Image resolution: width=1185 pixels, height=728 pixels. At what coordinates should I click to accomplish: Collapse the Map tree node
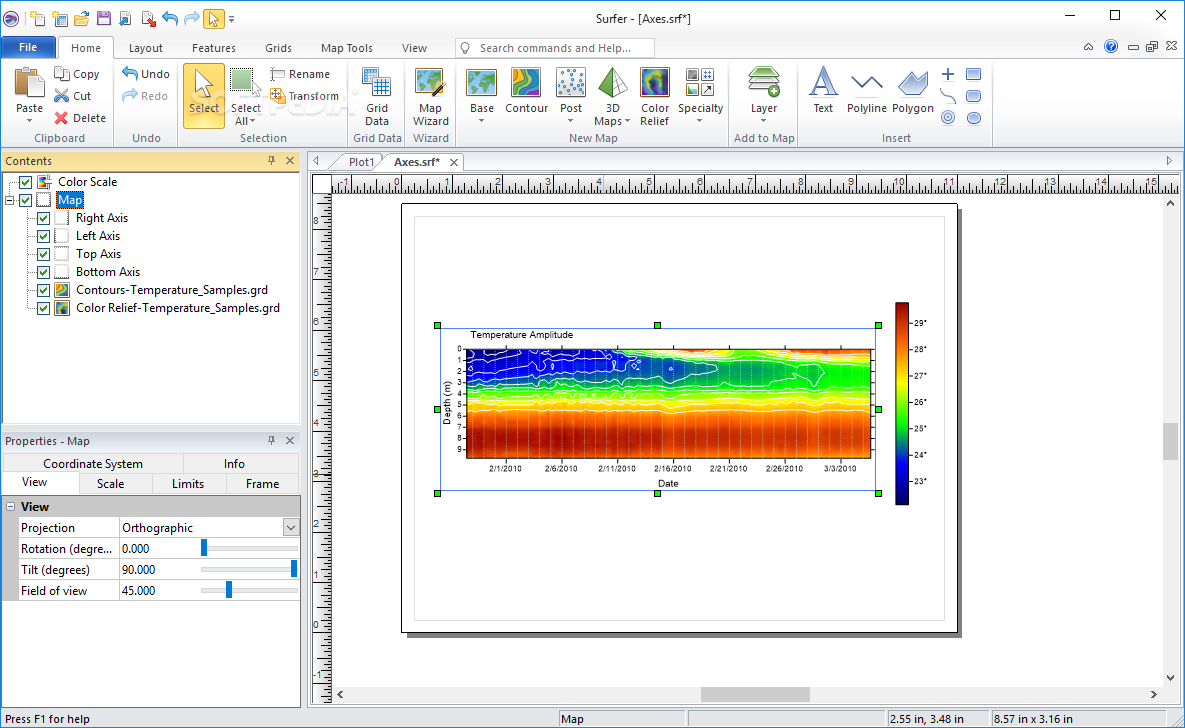pos(10,200)
